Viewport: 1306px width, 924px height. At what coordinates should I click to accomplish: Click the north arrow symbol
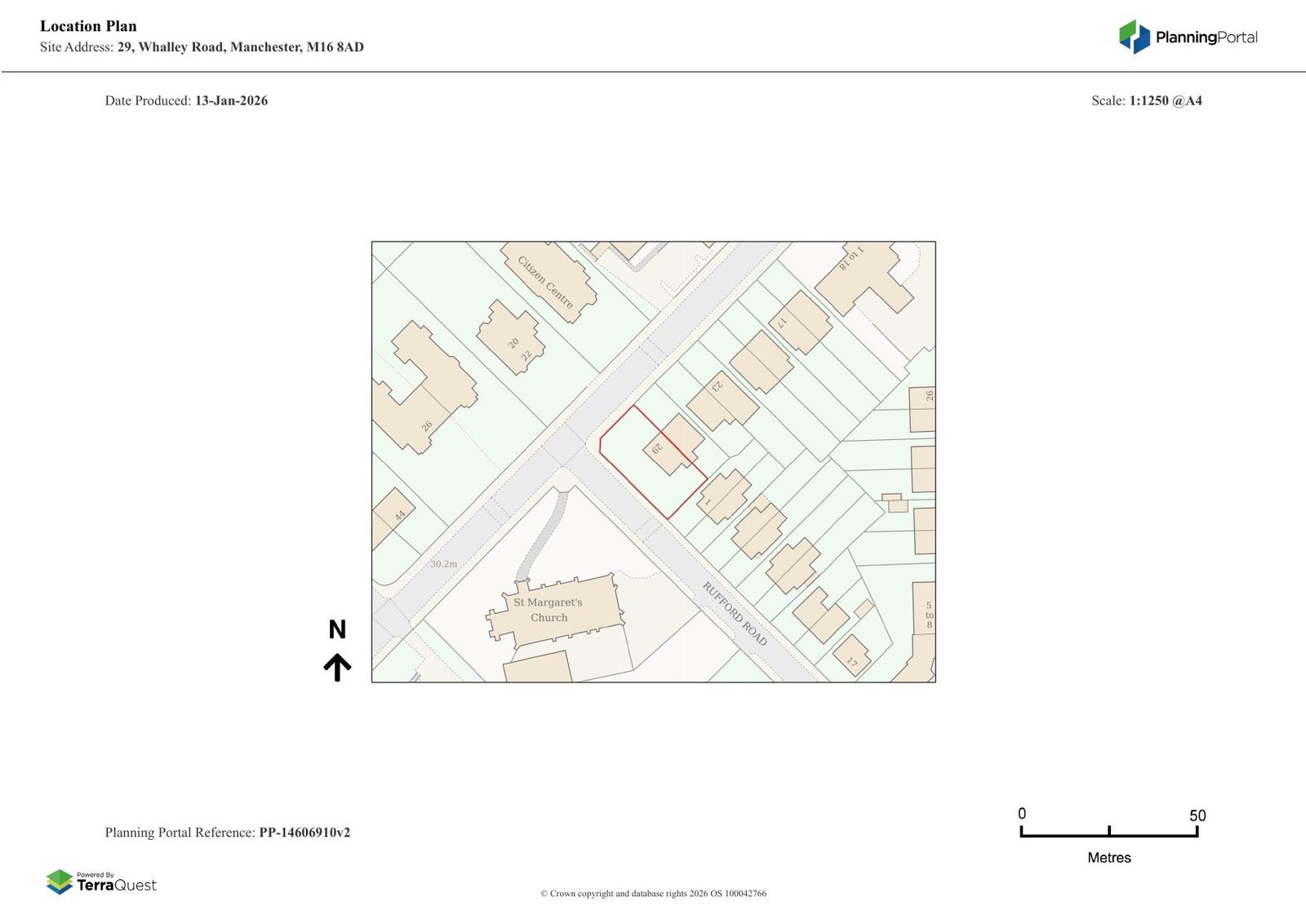tap(337, 667)
